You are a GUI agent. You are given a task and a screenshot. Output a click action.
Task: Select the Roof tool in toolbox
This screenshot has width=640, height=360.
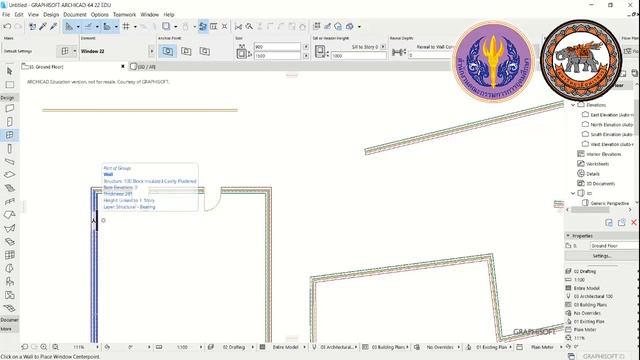point(9,215)
